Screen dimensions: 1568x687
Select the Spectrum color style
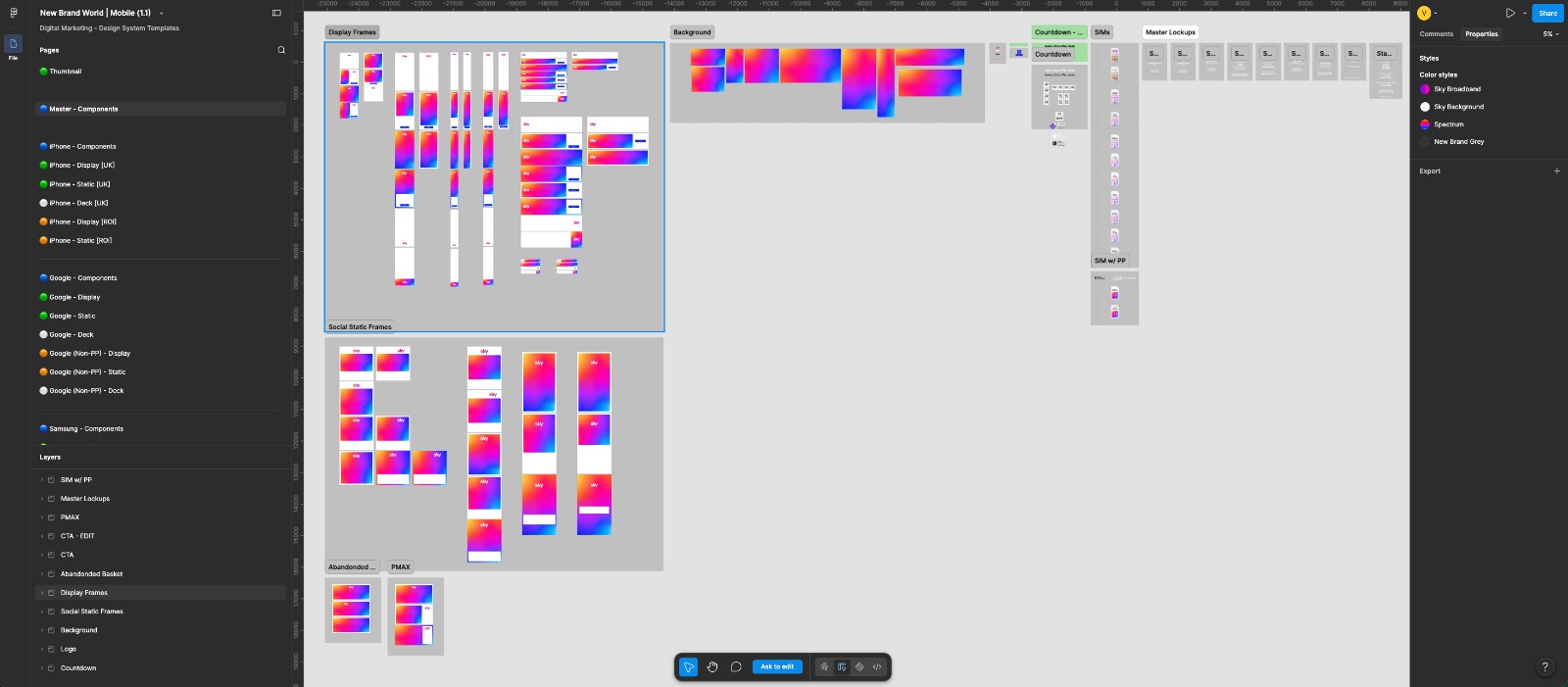(x=1442, y=124)
